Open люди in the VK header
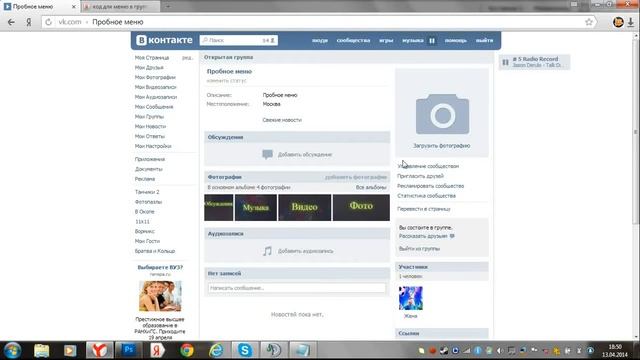This screenshot has height=360, width=640. tap(320, 40)
